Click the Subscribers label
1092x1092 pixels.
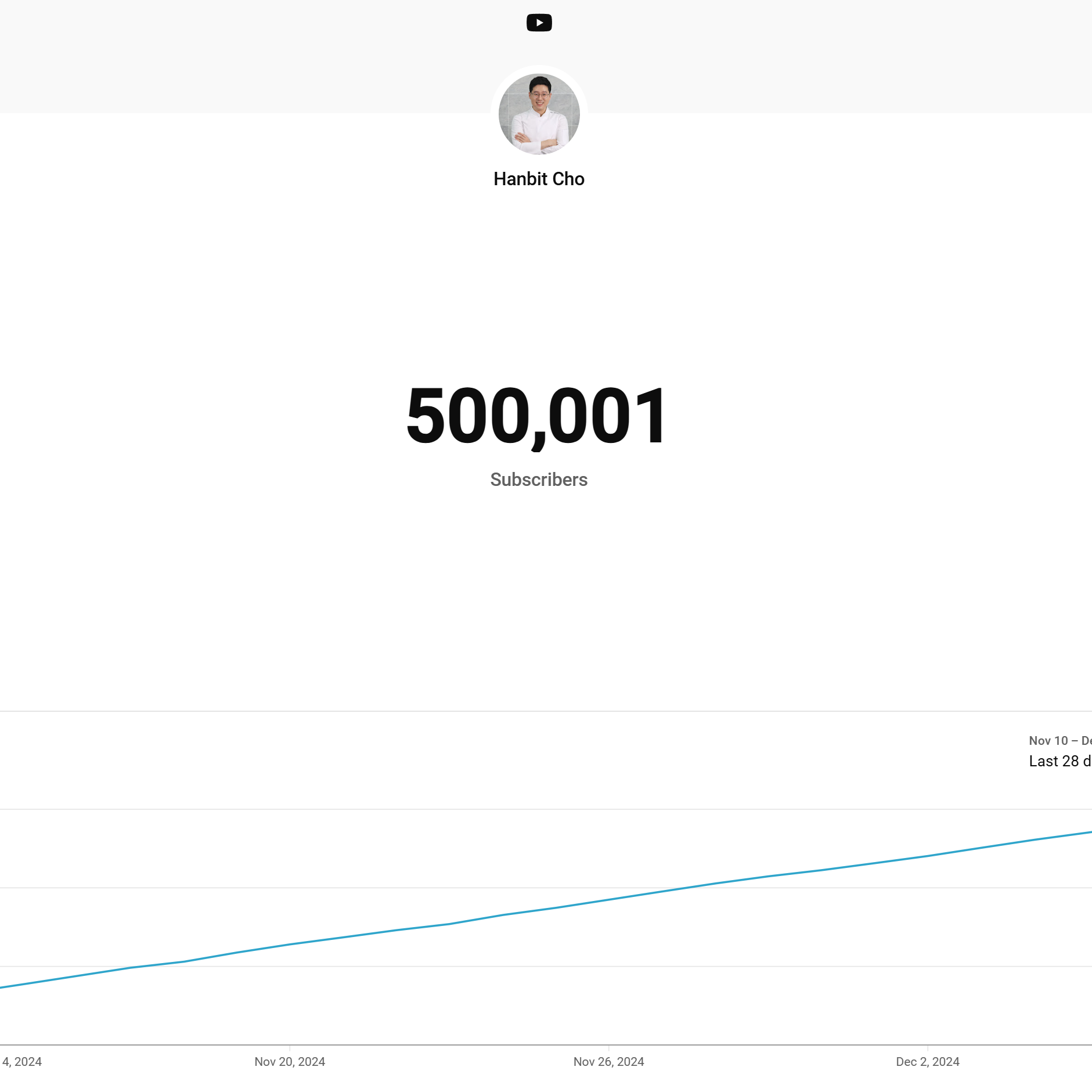(539, 480)
